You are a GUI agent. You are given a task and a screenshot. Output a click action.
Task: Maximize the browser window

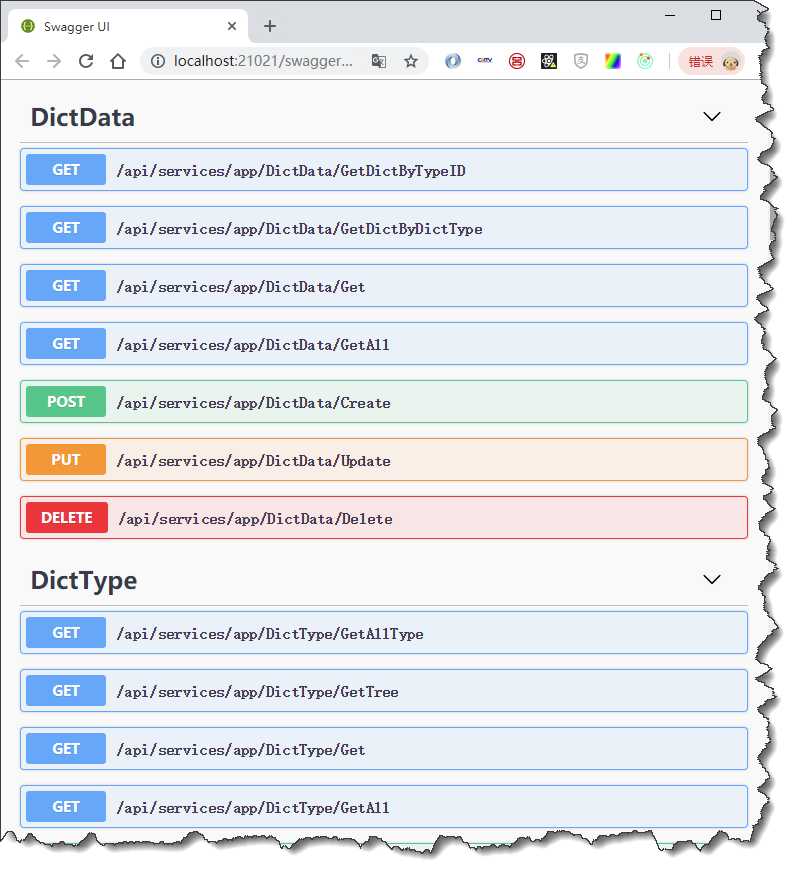(x=716, y=15)
